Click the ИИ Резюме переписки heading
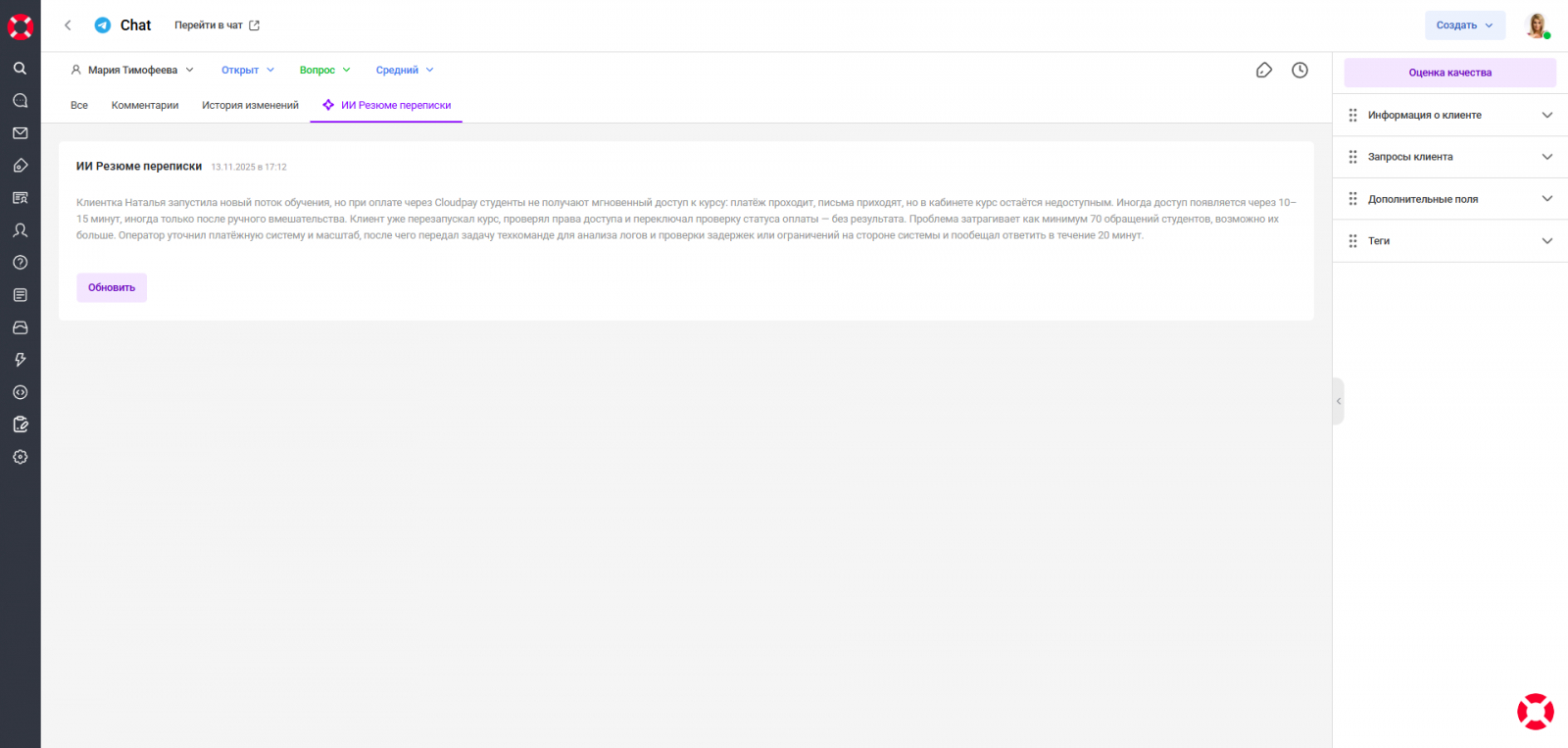Image resolution: width=1568 pixels, height=748 pixels. click(139, 167)
